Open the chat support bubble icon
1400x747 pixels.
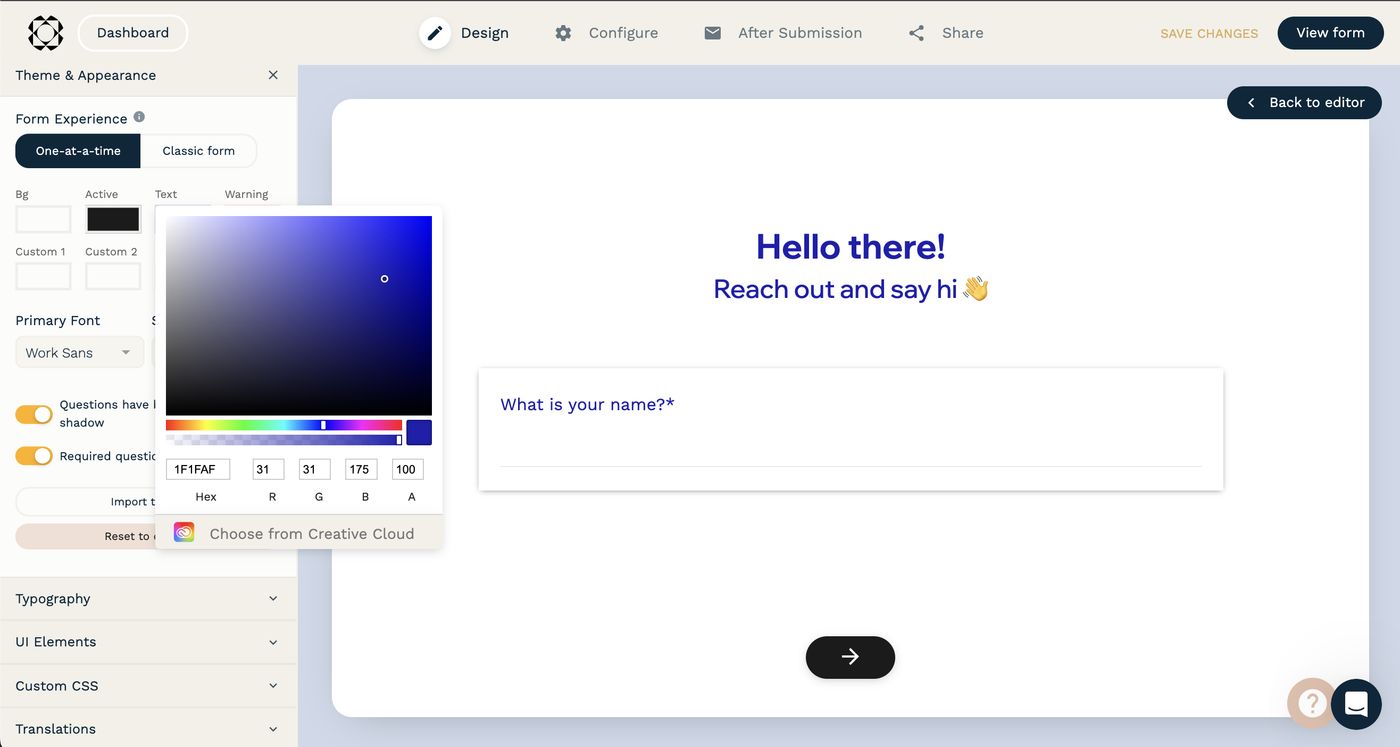pyautogui.click(x=1356, y=703)
